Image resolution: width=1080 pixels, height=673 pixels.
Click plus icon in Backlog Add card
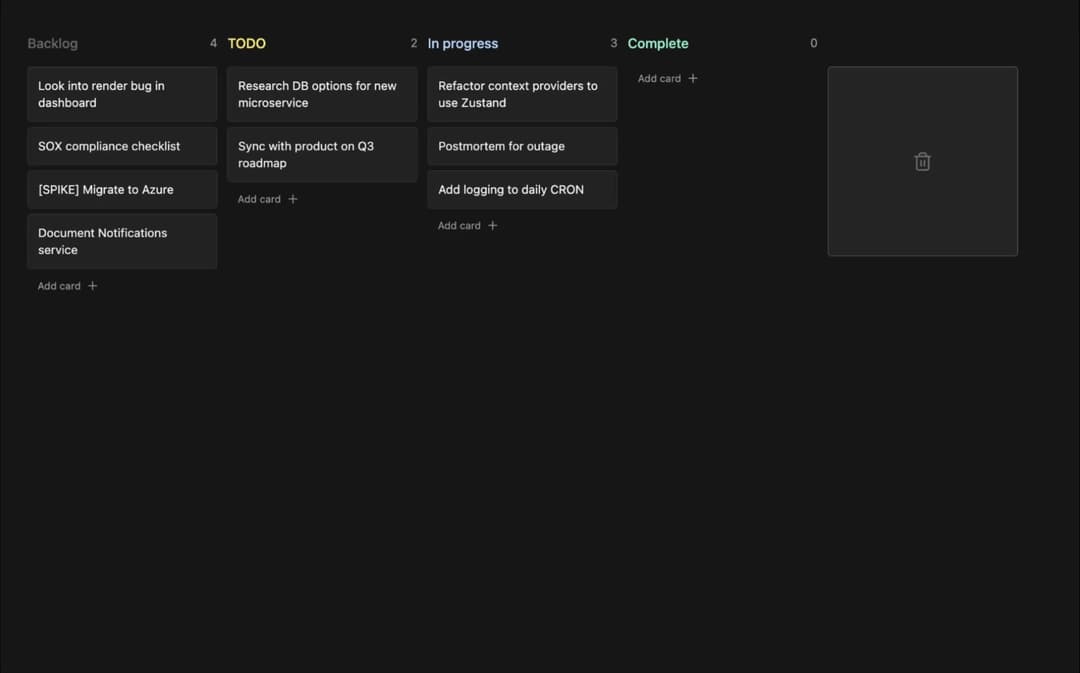tap(92, 285)
